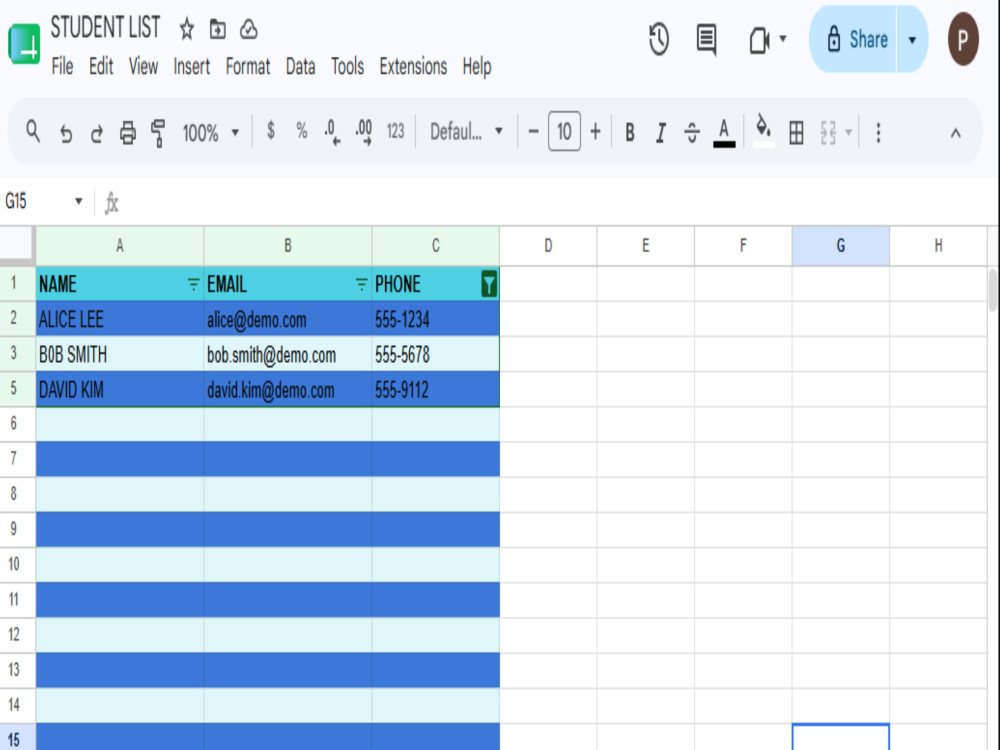Open the Edit menu
This screenshot has height=750, width=1000.
click(101, 66)
